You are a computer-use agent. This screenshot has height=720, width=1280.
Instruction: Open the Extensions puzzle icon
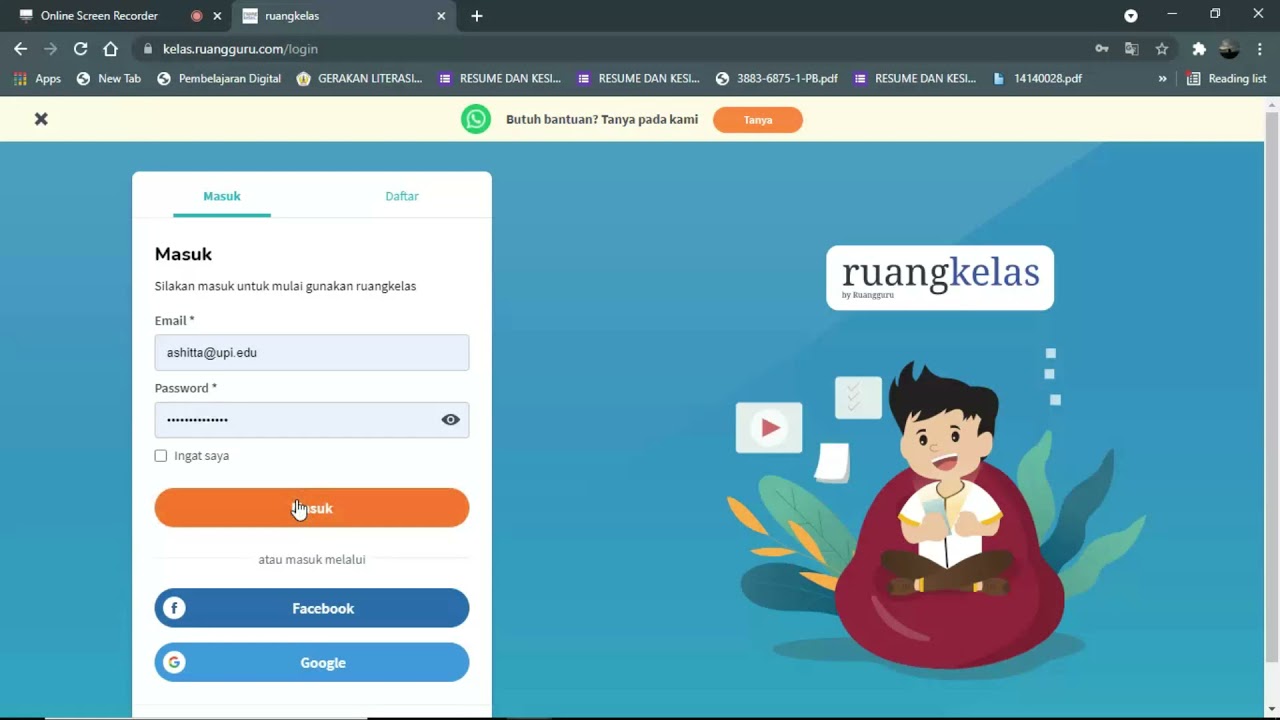pos(1199,49)
